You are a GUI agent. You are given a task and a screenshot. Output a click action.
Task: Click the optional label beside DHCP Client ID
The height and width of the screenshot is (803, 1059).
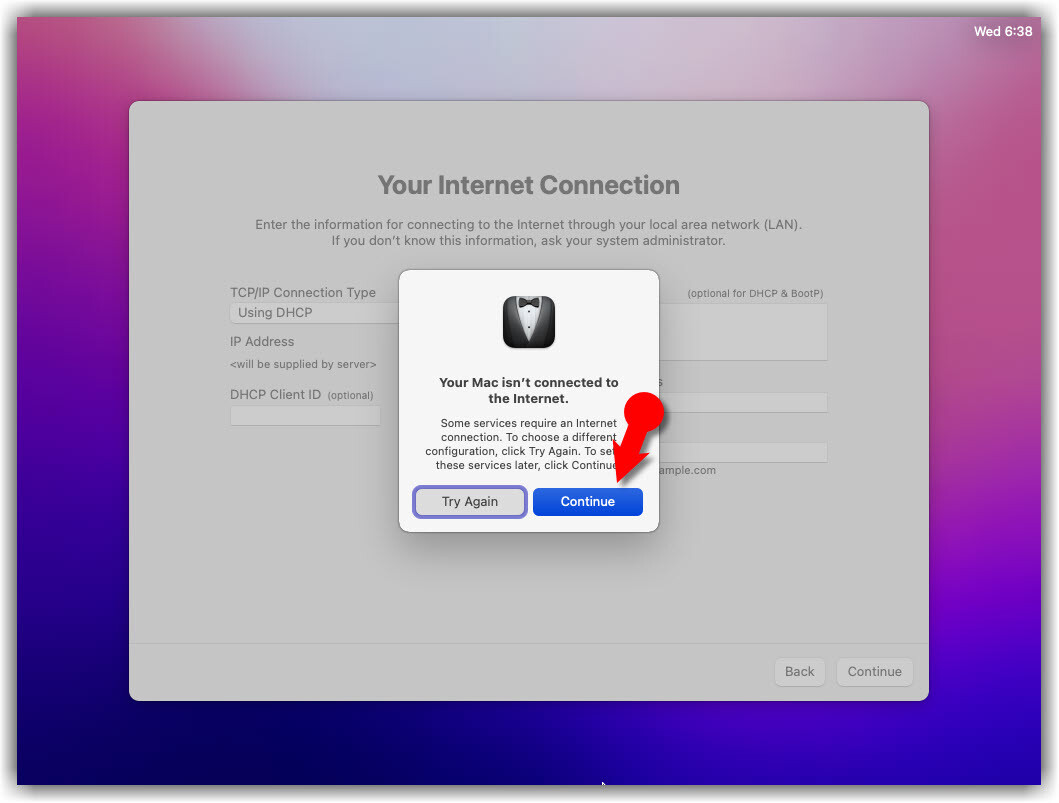[350, 395]
